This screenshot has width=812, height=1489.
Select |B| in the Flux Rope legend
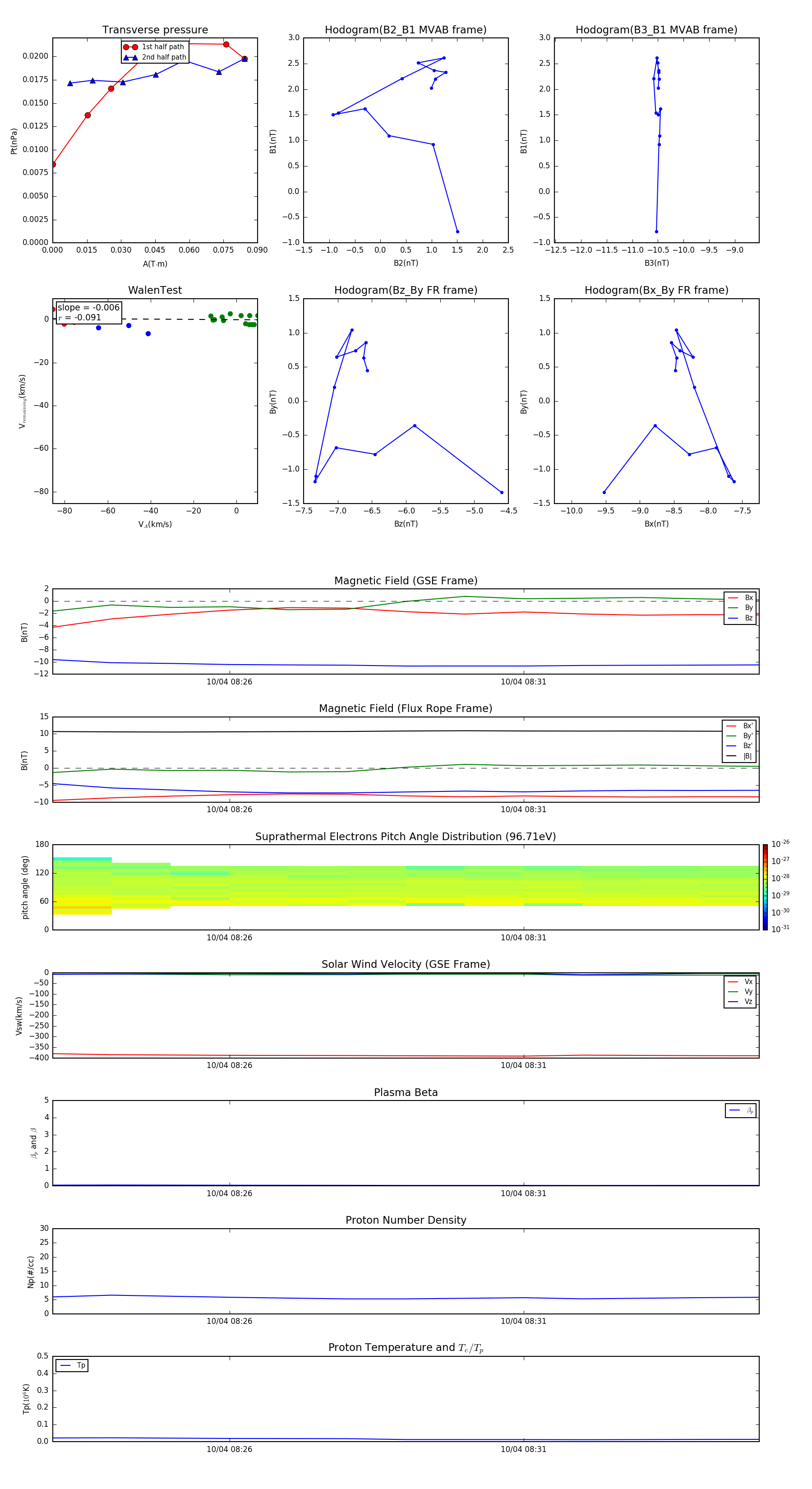click(x=739, y=756)
